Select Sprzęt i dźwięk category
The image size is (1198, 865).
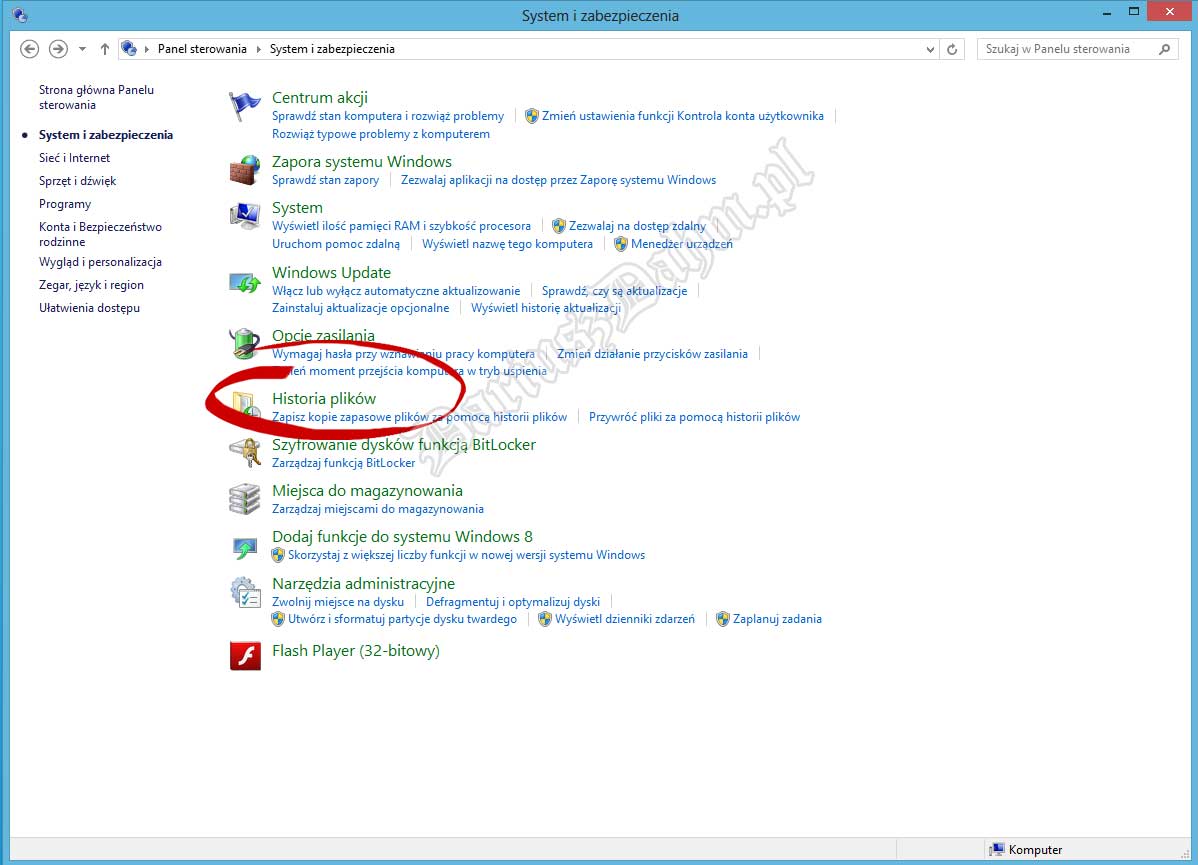coord(77,181)
